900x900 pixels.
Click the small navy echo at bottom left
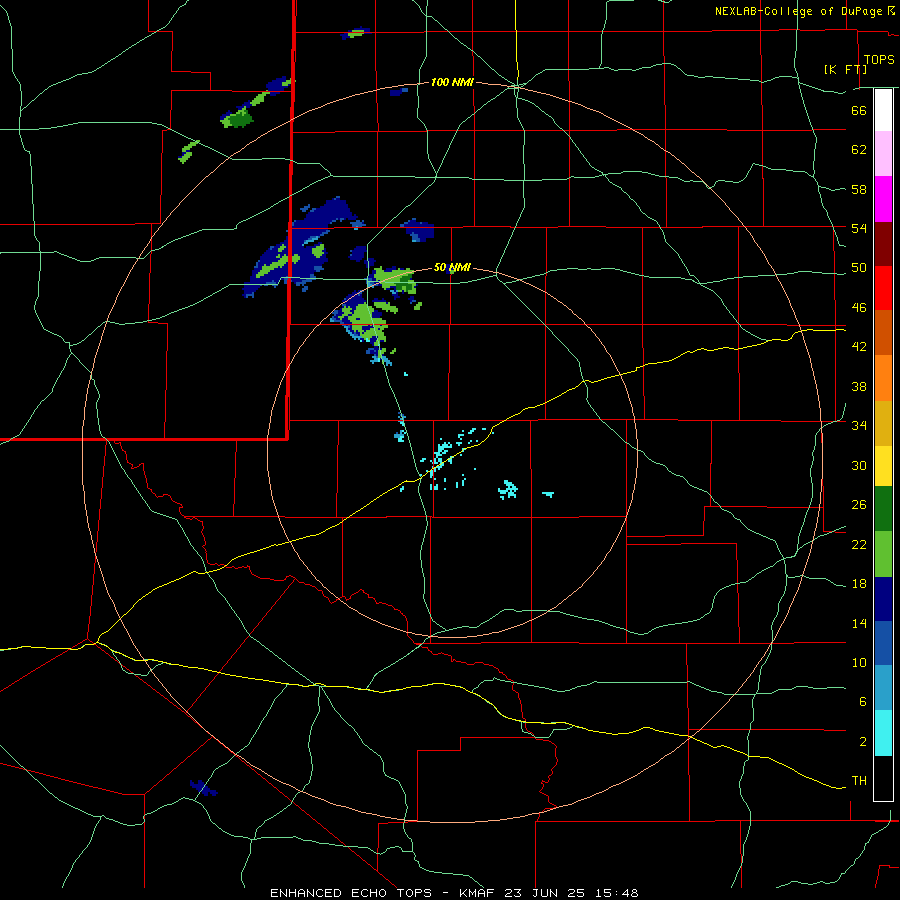[x=203, y=788]
